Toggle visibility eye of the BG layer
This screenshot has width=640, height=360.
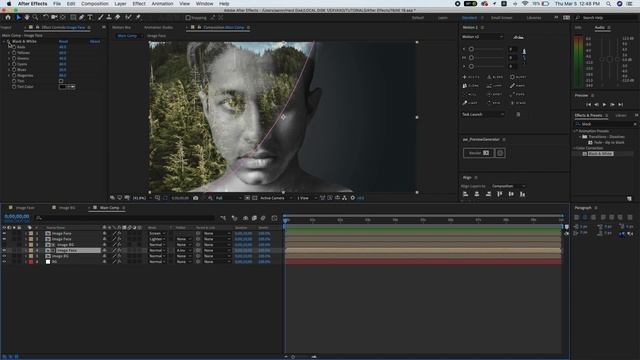coord(4,262)
